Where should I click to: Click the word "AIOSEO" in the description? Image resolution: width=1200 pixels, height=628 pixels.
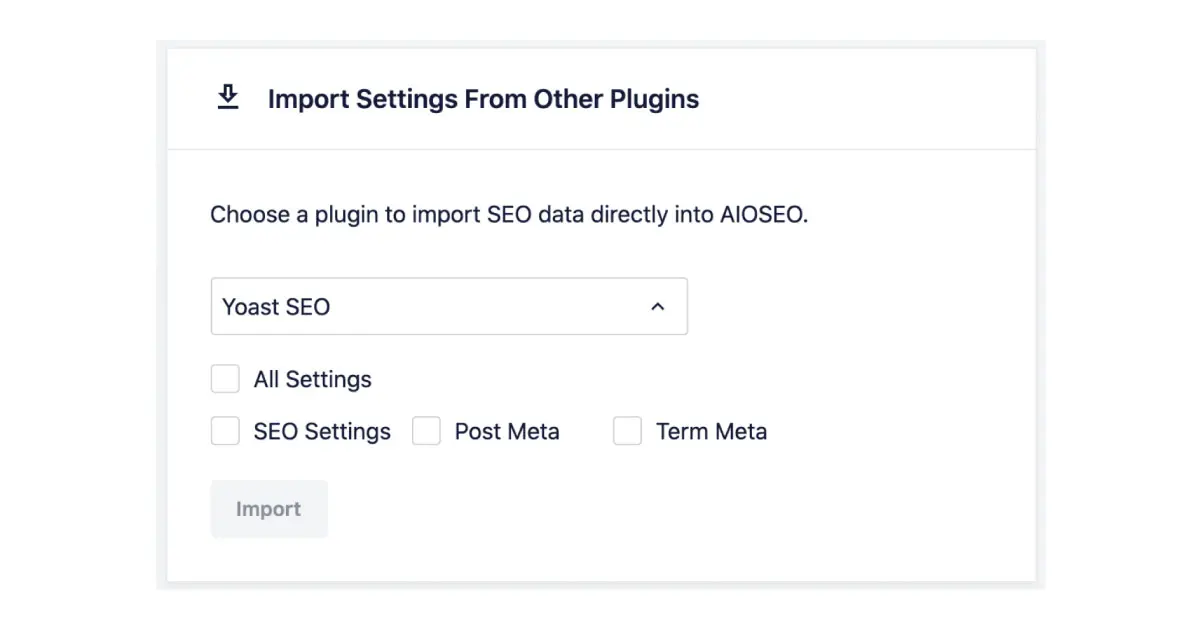click(x=762, y=215)
